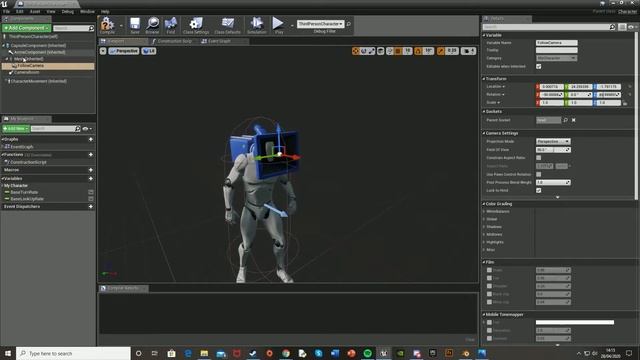The height and width of the screenshot is (360, 640).
Task: Open the Category dropdown in Variable section
Action: pos(556,58)
